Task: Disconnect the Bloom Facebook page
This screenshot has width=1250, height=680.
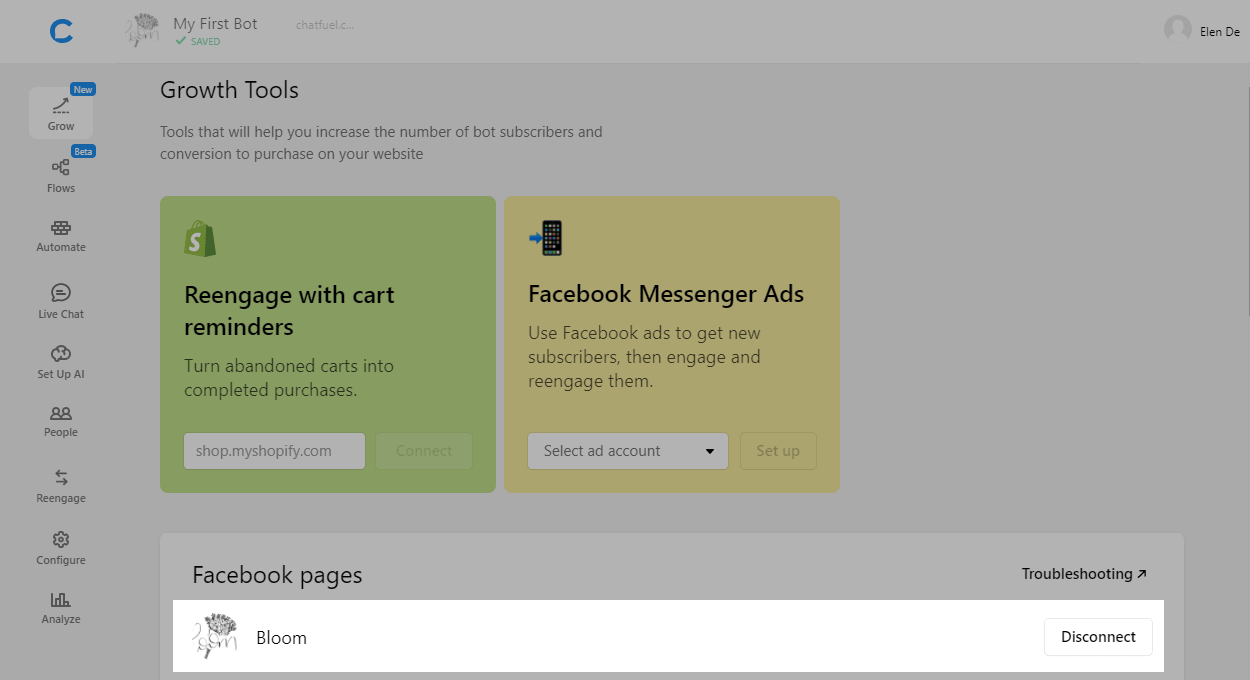Action: pyautogui.click(x=1098, y=637)
